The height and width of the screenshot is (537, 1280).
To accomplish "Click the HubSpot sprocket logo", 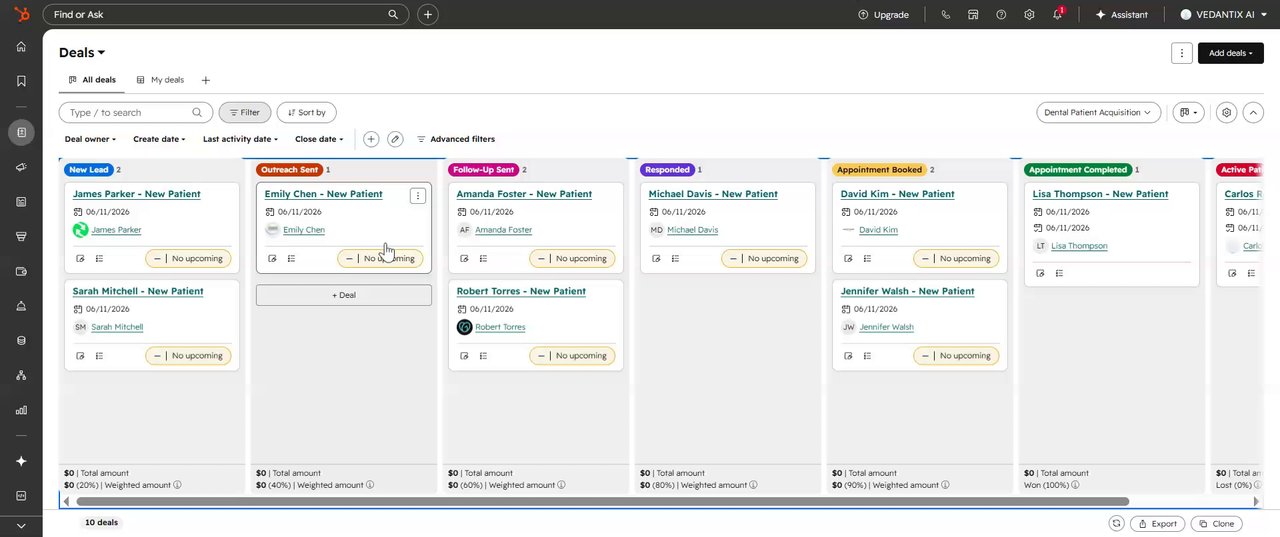I will (x=21, y=15).
